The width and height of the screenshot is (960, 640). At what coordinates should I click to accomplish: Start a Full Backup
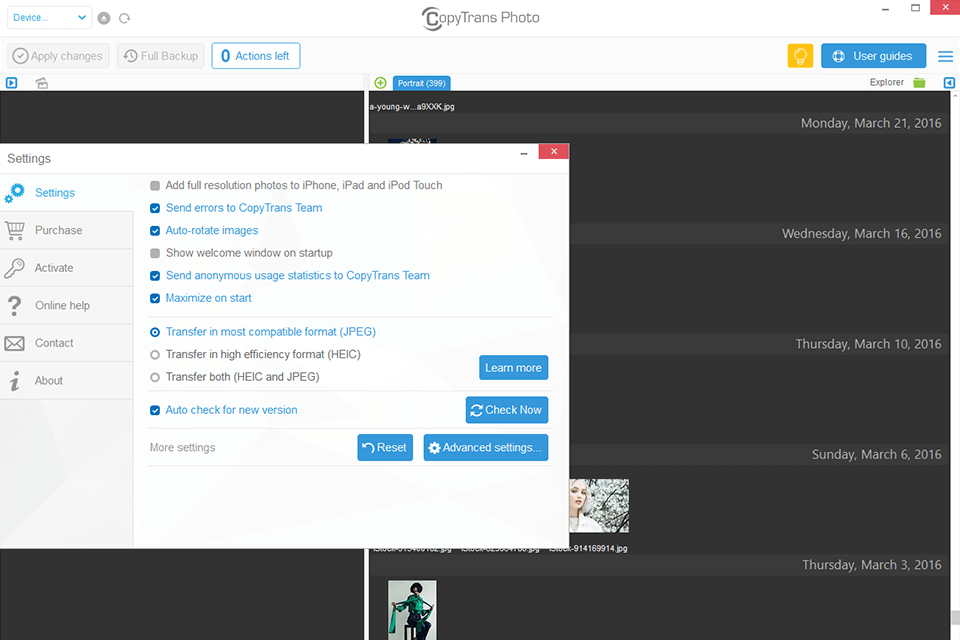160,56
